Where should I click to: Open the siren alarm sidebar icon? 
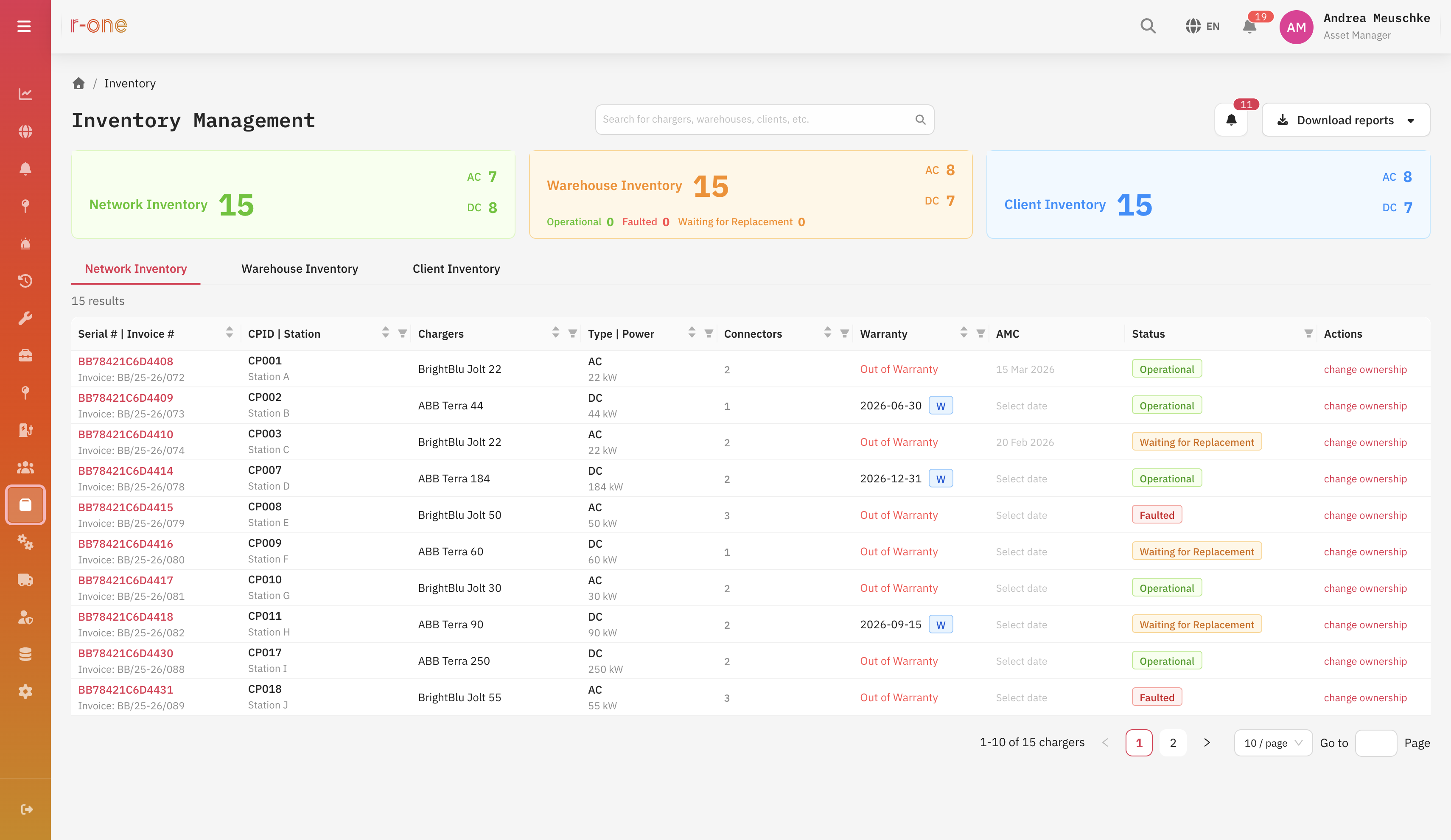coord(25,244)
